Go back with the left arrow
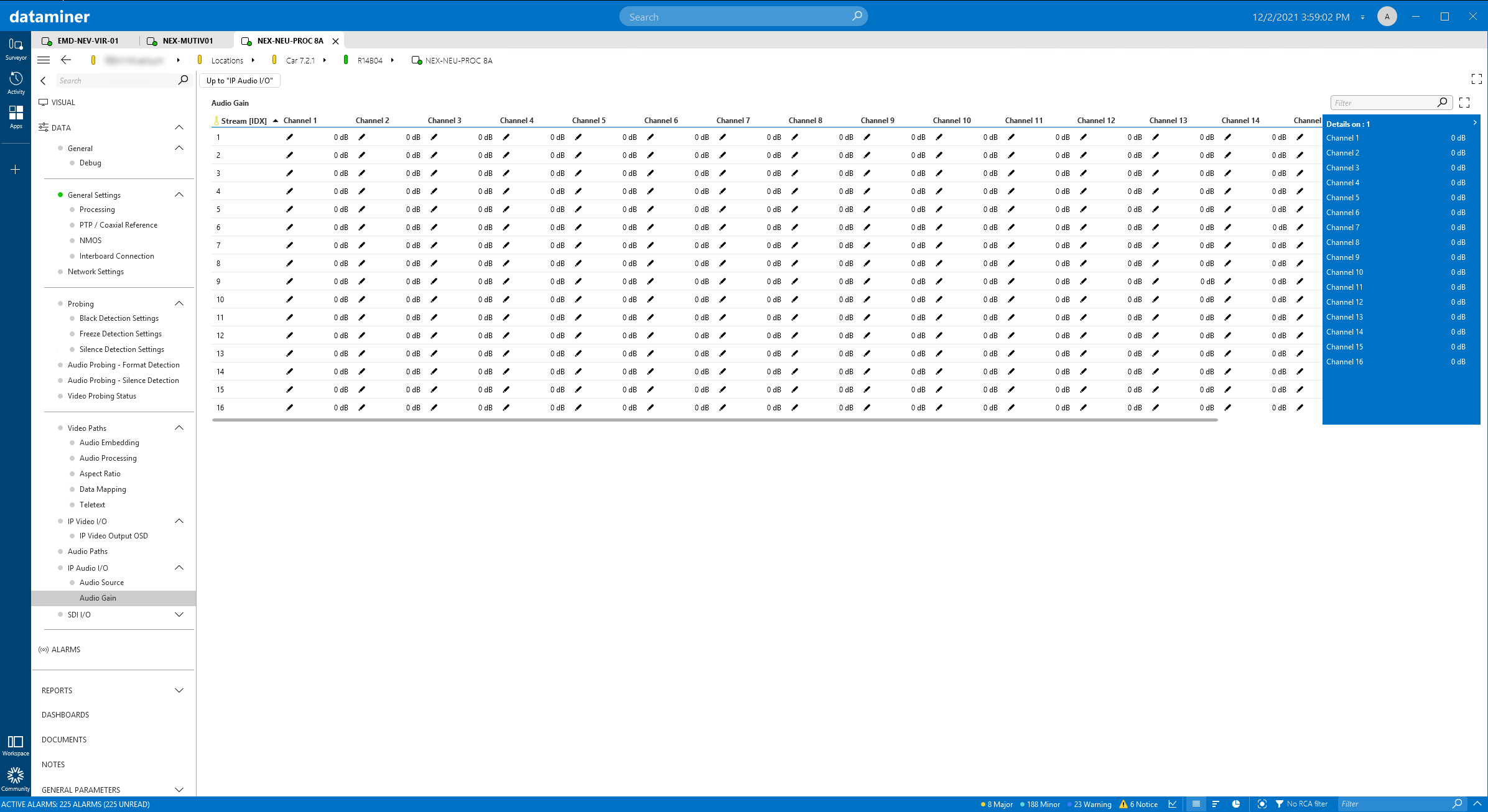 (66, 60)
